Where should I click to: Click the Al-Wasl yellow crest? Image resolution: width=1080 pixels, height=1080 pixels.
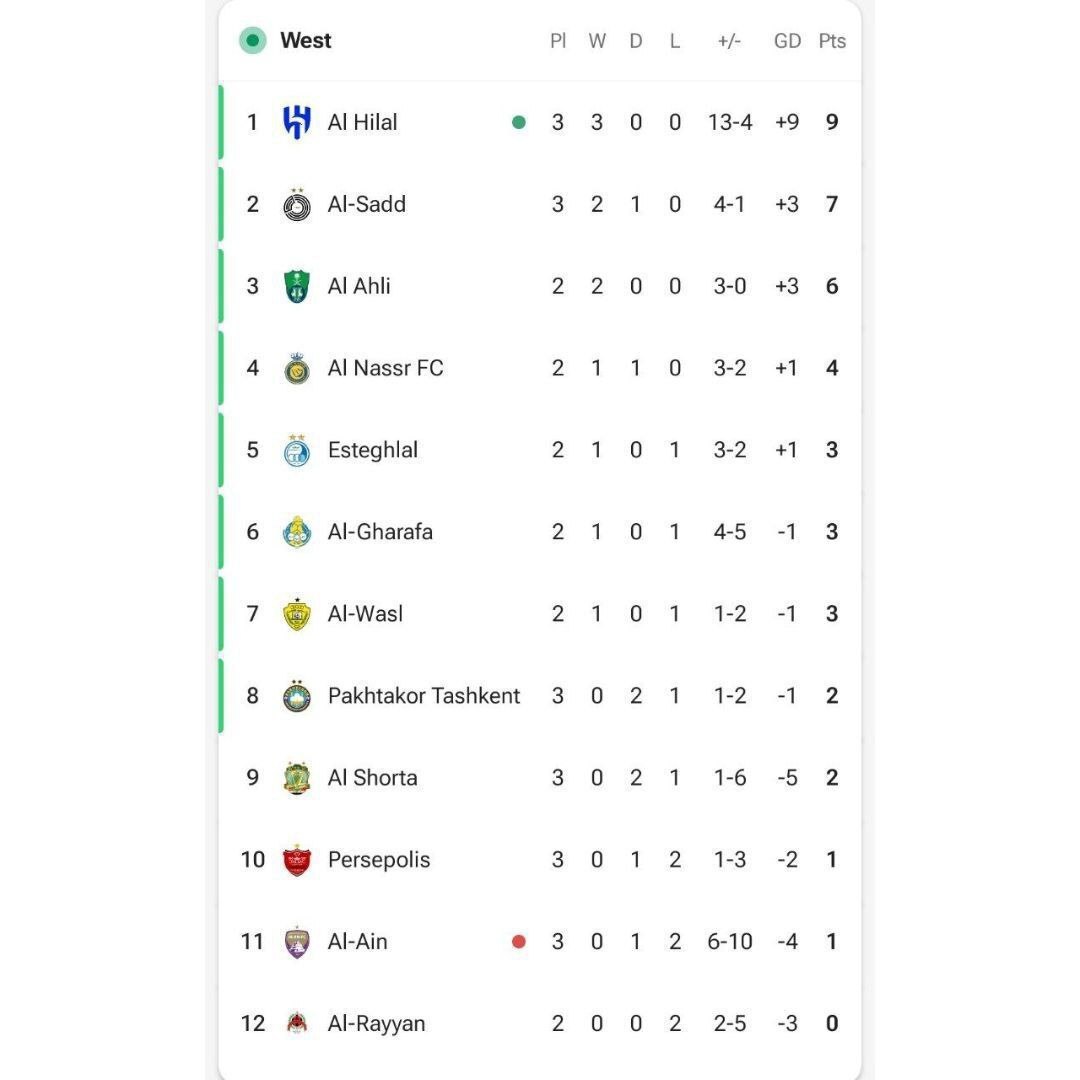(297, 614)
